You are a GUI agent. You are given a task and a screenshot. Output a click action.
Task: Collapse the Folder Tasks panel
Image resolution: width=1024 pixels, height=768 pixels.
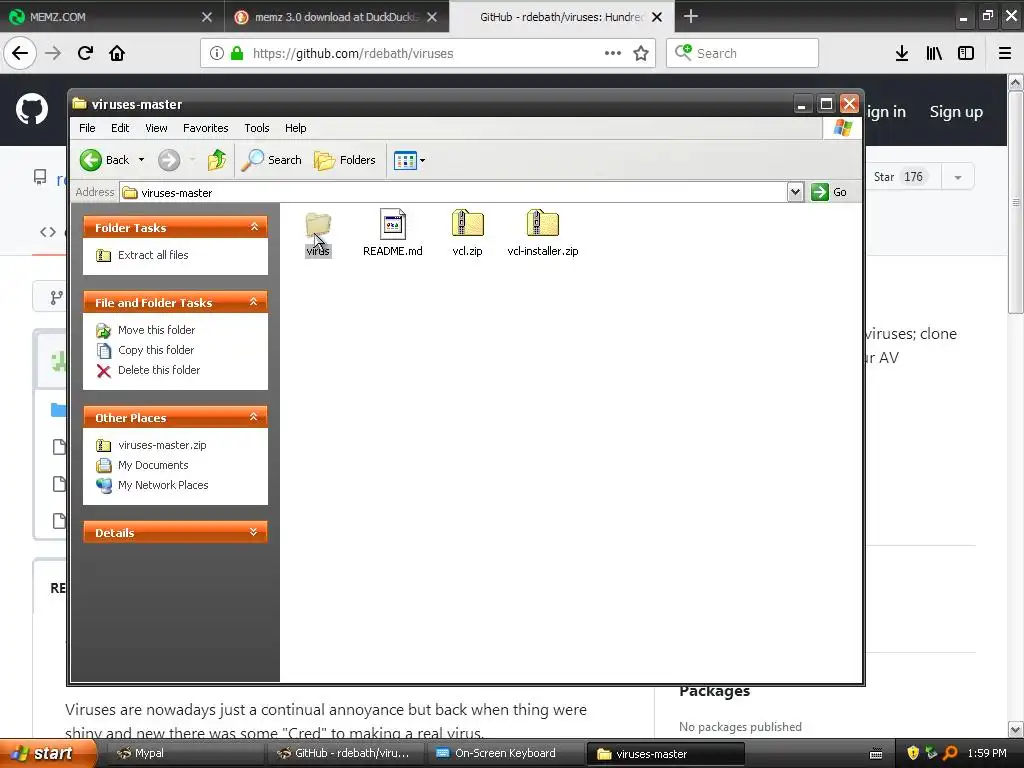[x=254, y=227]
